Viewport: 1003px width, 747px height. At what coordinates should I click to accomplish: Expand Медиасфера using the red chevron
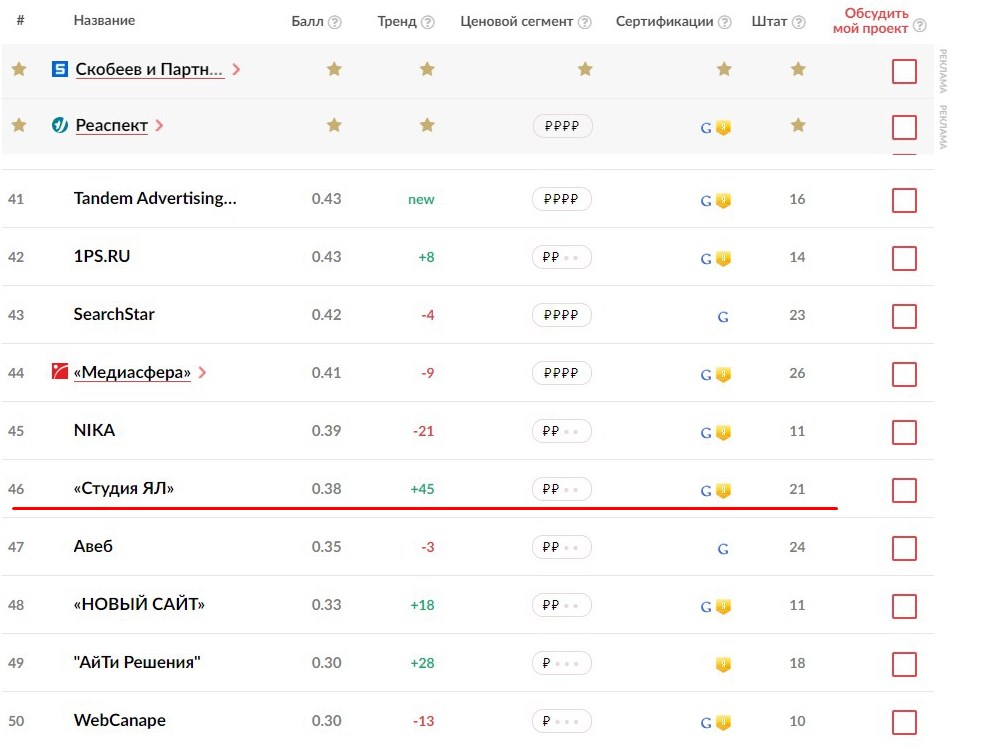click(202, 372)
